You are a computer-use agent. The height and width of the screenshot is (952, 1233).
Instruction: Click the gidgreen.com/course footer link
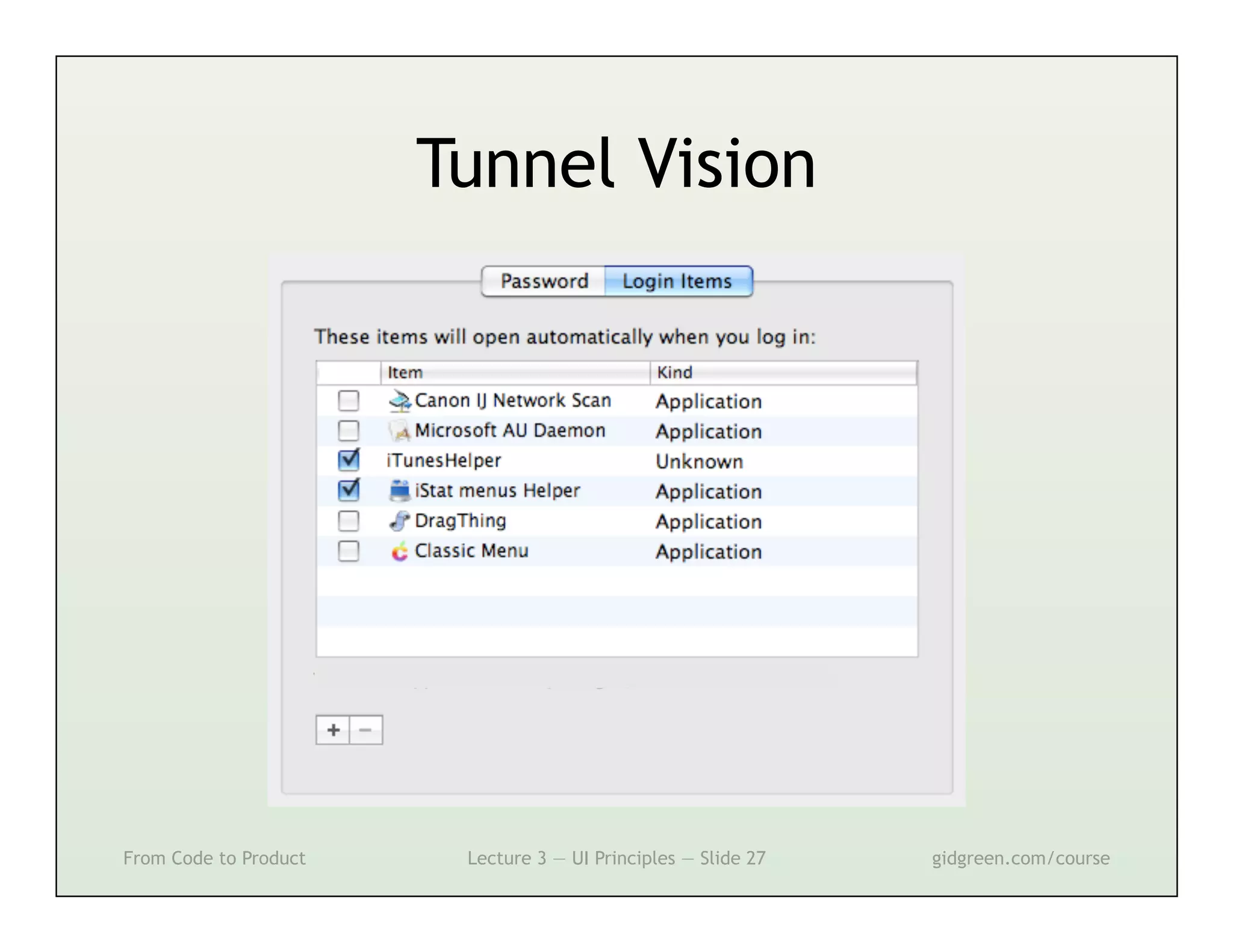coord(1020,858)
